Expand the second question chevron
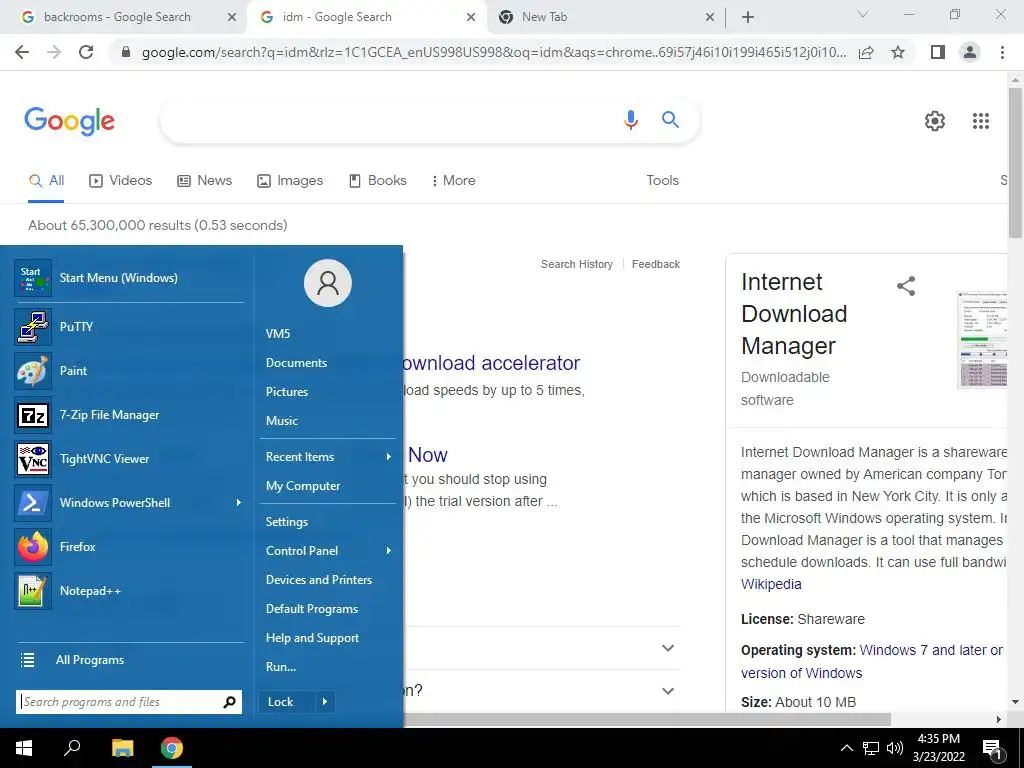 coord(667,690)
